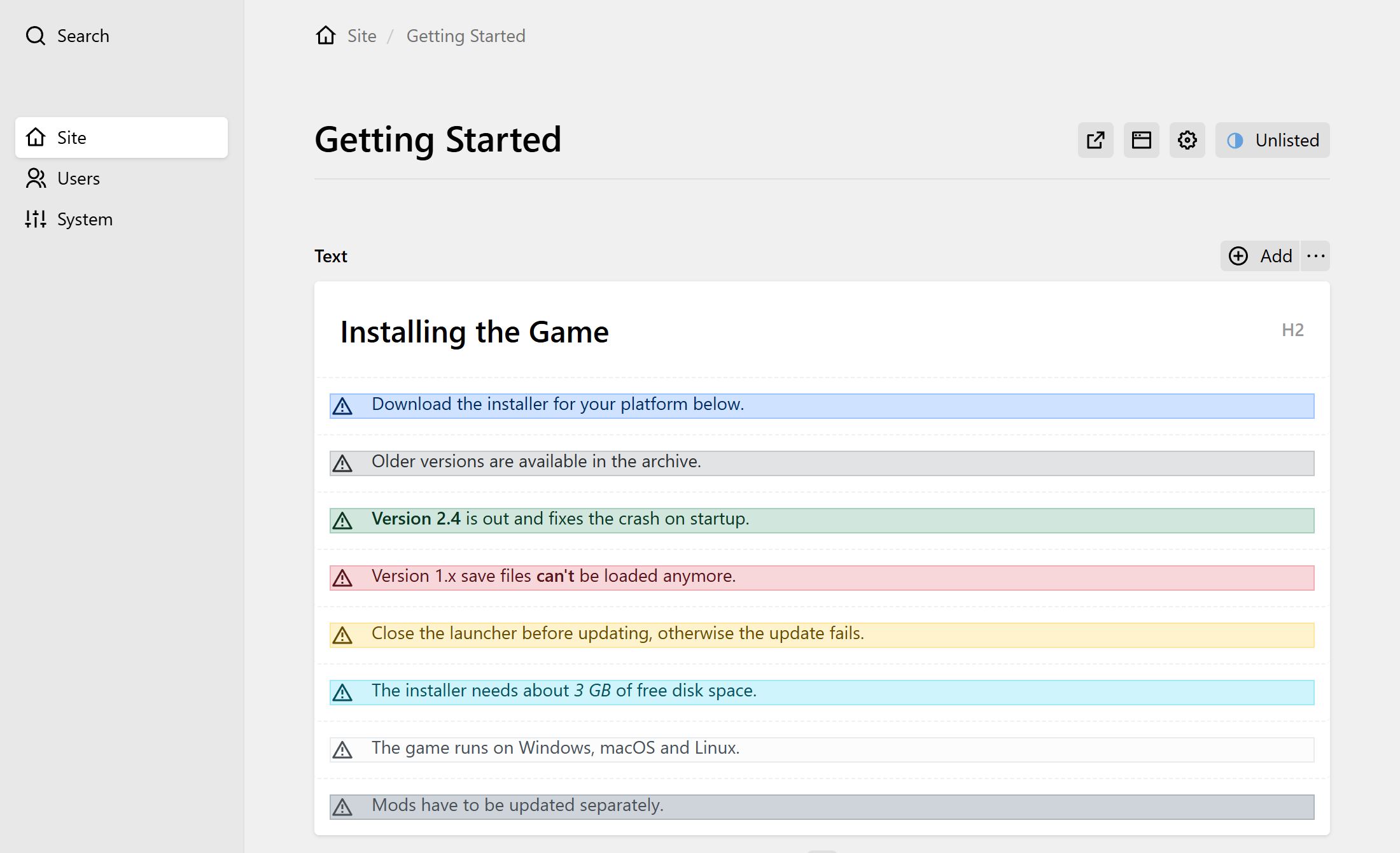Screen dimensions: 1400x853
Task: Click warning icon on Windows, macOS note
Action: point(342,750)
